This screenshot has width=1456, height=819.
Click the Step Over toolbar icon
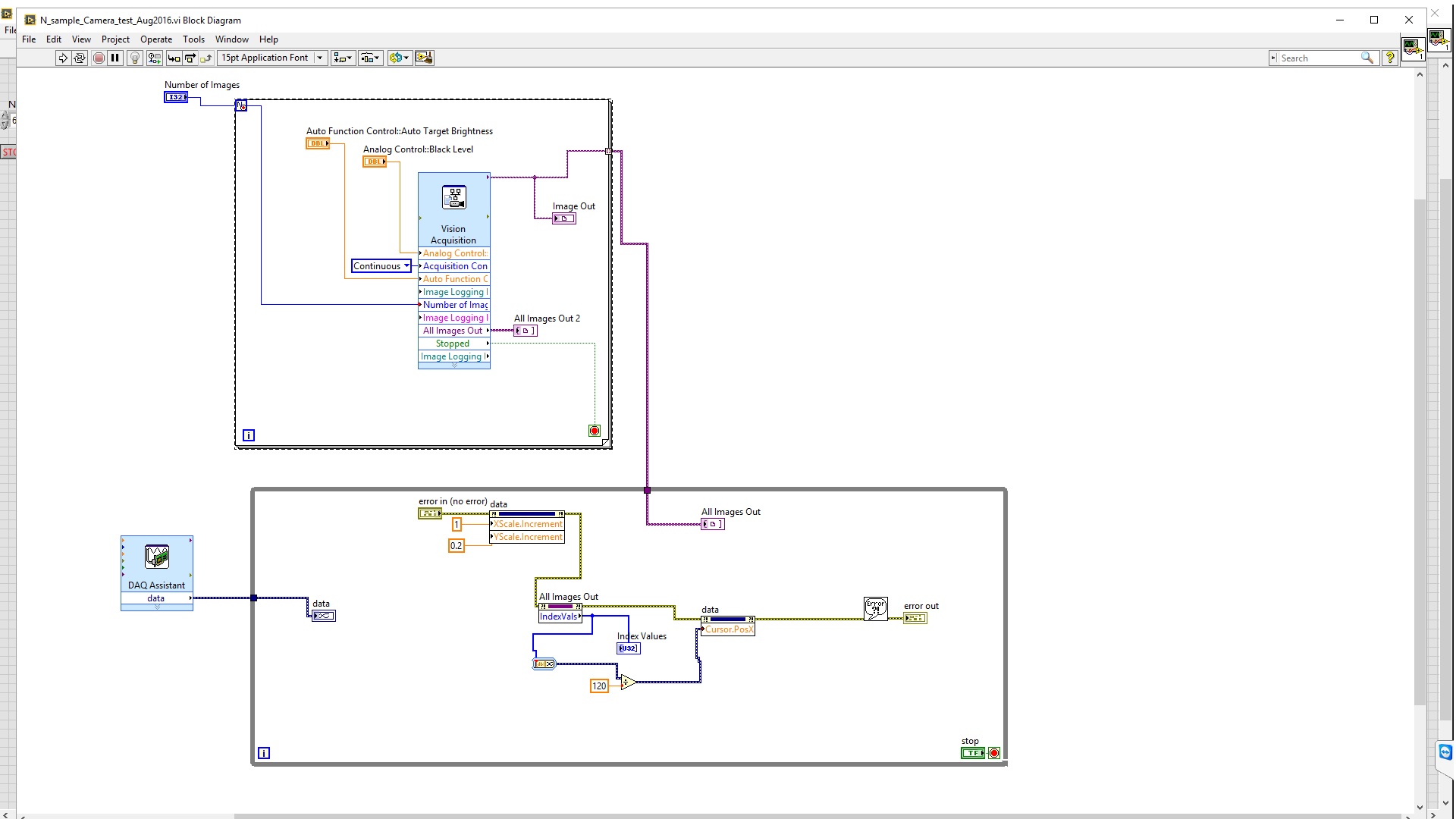point(190,58)
